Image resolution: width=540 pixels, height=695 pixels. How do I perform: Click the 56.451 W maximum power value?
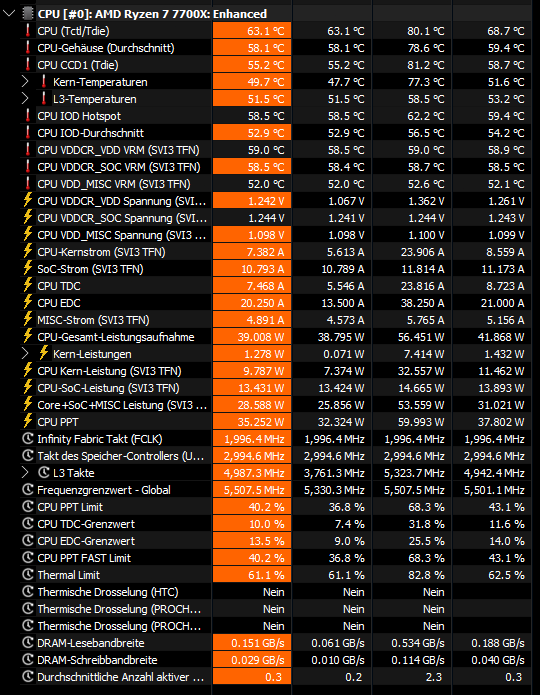pos(421,337)
